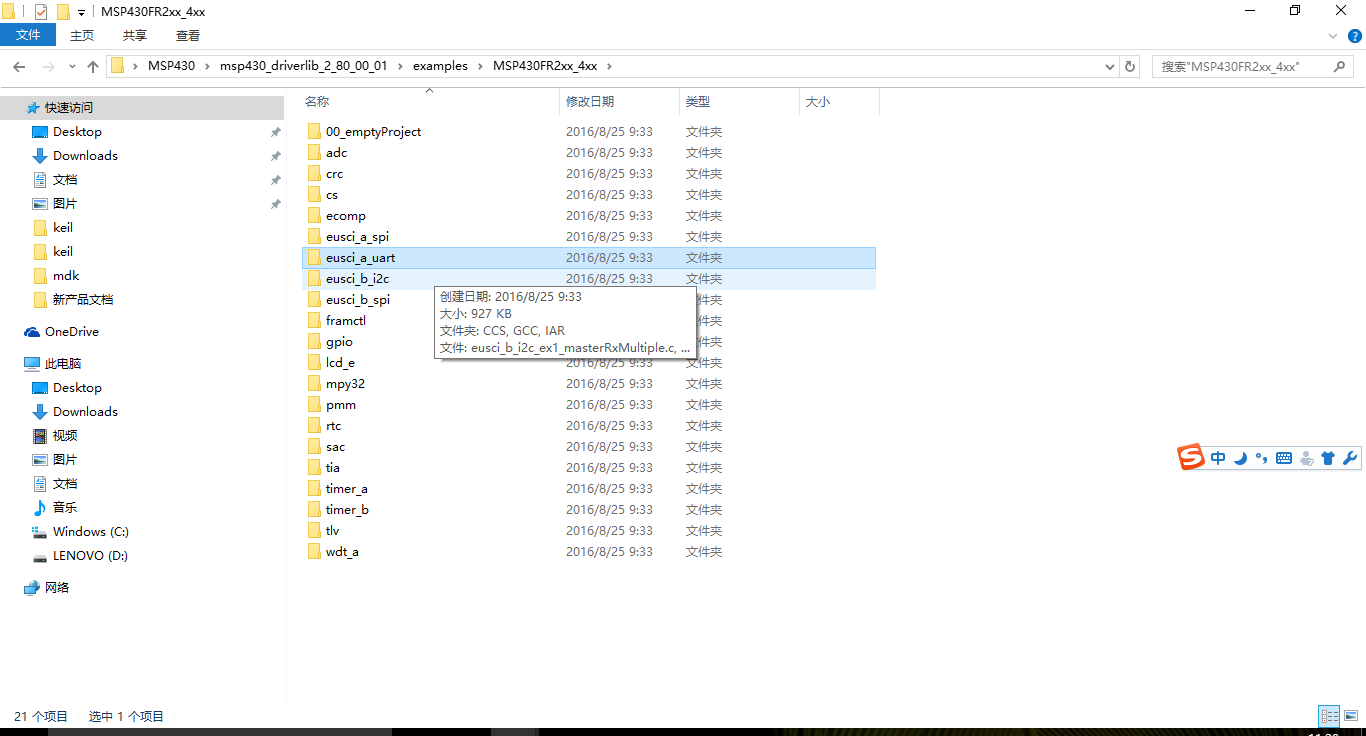Open recent locations dropdown arrow
1366x736 pixels.
click(x=72, y=66)
